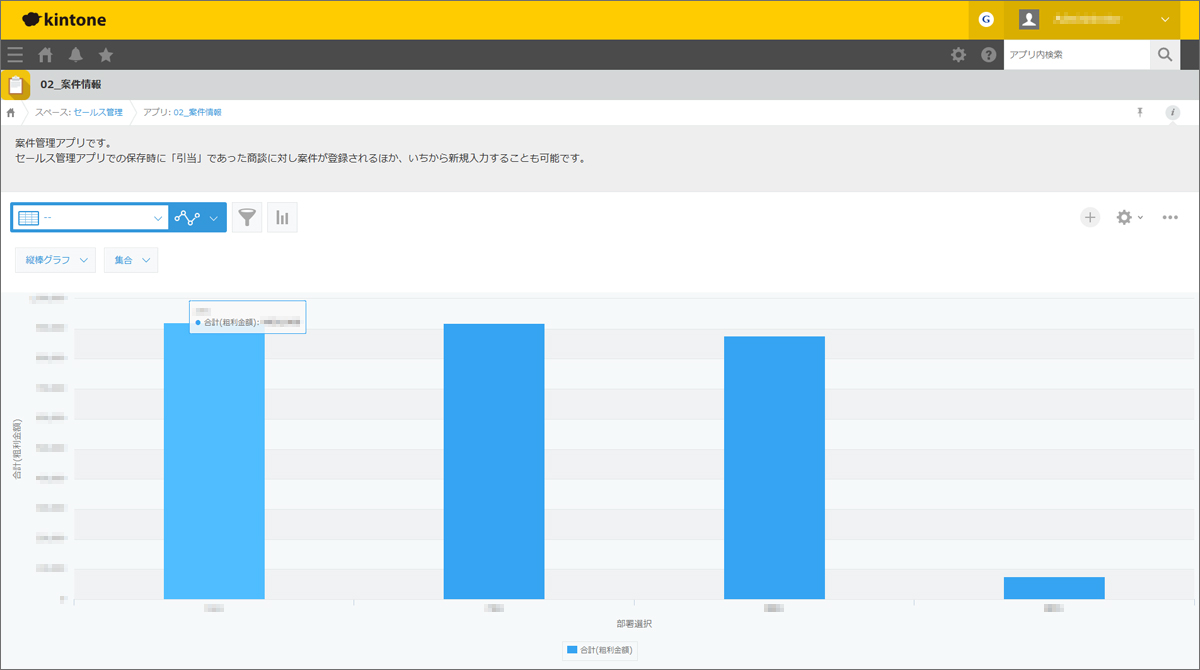Open the セールス管理 space link
Viewport: 1200px width, 670px height.
coord(98,112)
